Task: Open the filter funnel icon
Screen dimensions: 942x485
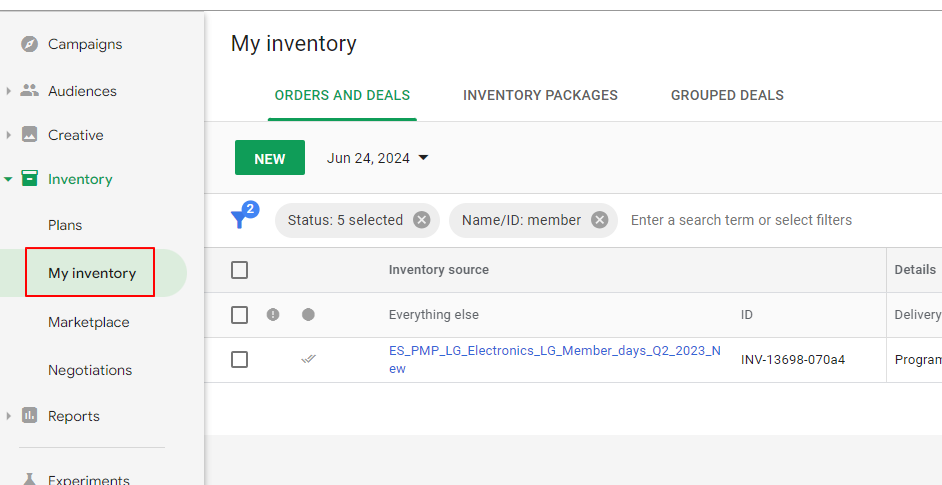Action: (241, 219)
